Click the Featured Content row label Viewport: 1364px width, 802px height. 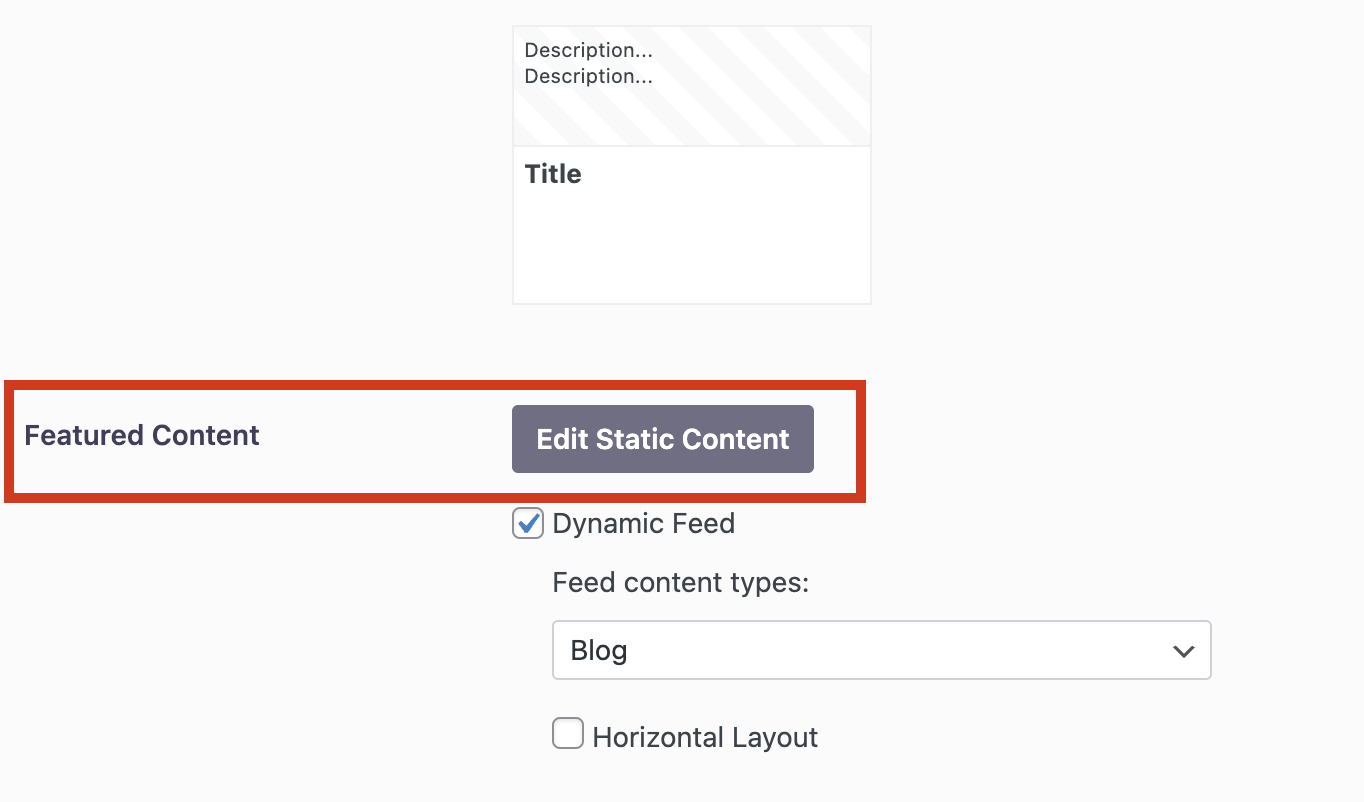[142, 435]
